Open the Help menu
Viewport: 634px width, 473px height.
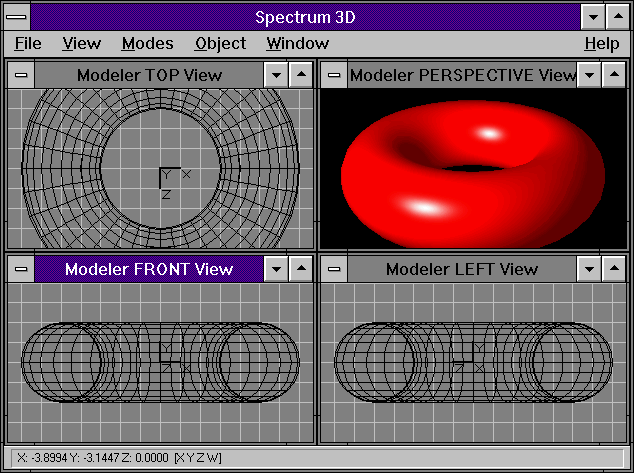[601, 43]
